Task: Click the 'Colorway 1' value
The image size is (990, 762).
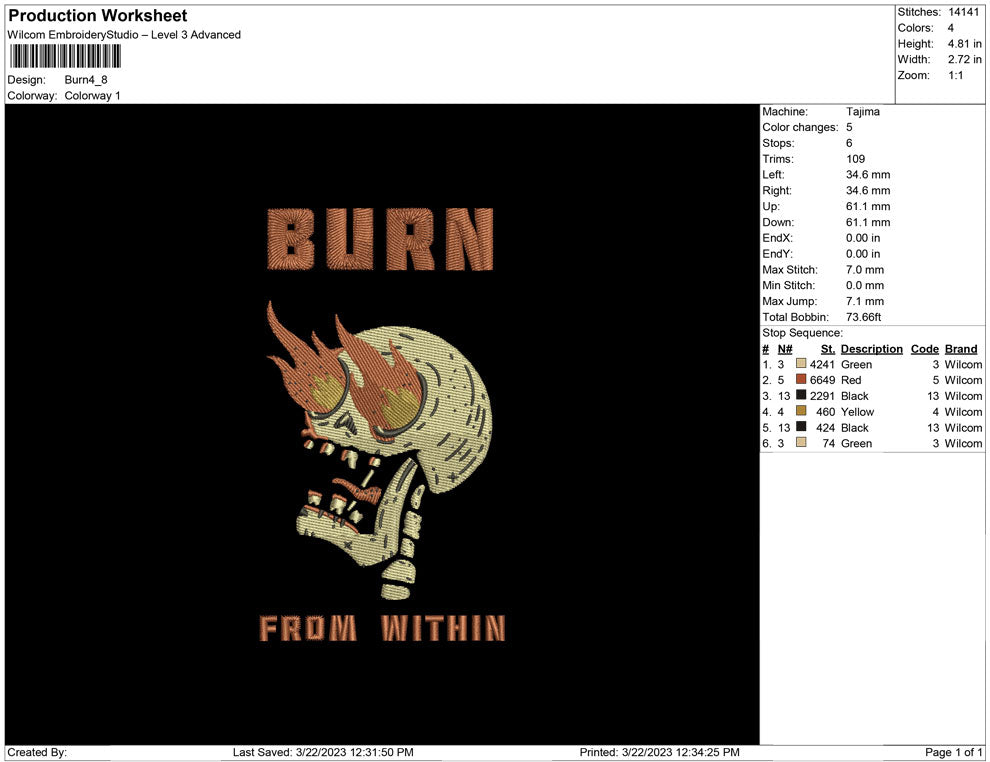Action: point(92,95)
